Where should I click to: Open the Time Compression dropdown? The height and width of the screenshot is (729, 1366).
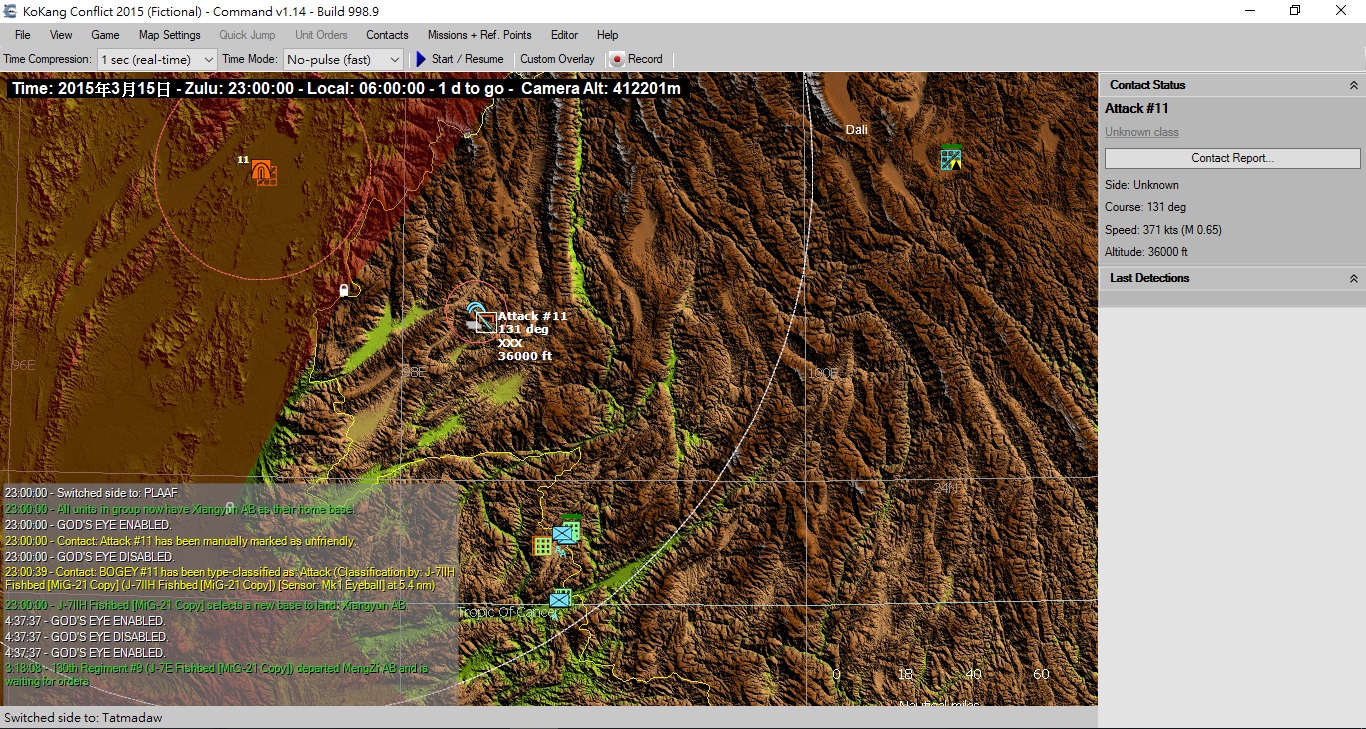coord(157,59)
